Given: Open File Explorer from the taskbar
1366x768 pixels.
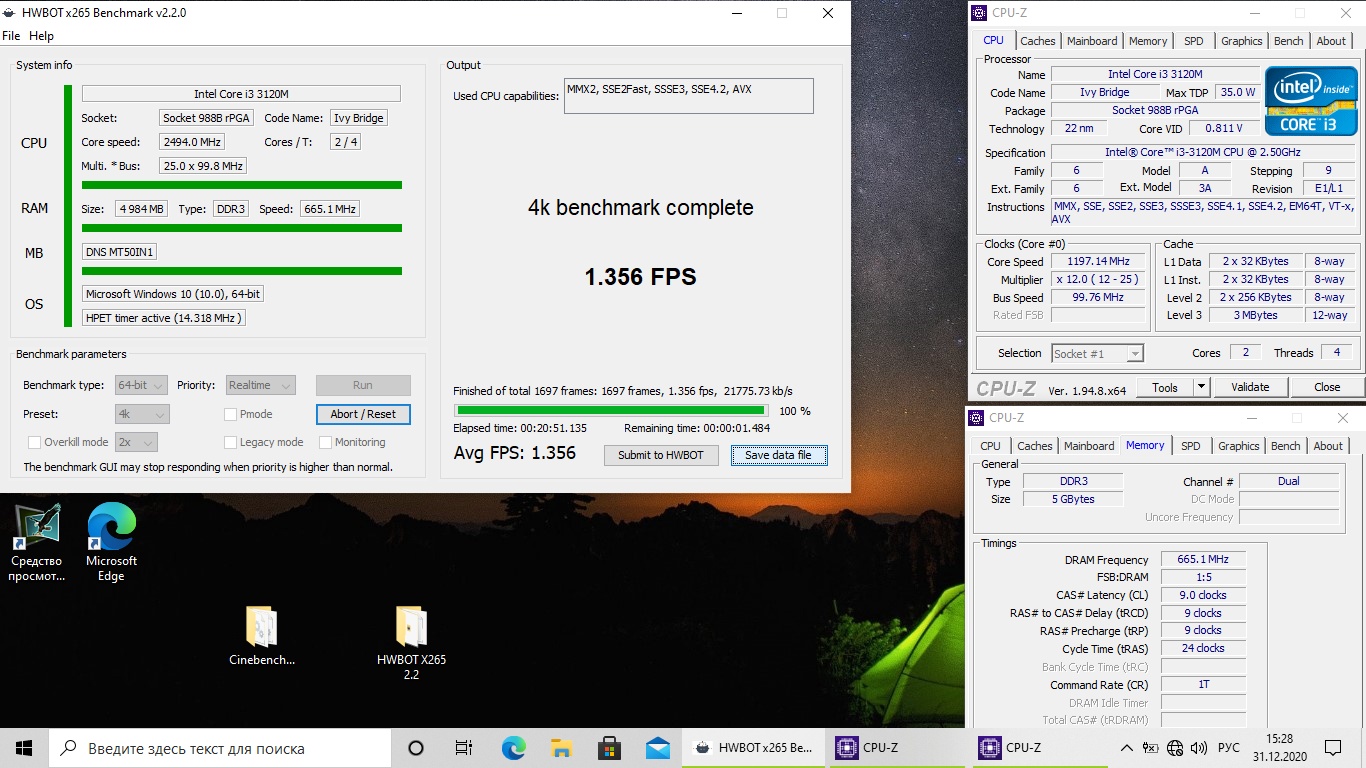Looking at the screenshot, I should click(562, 748).
